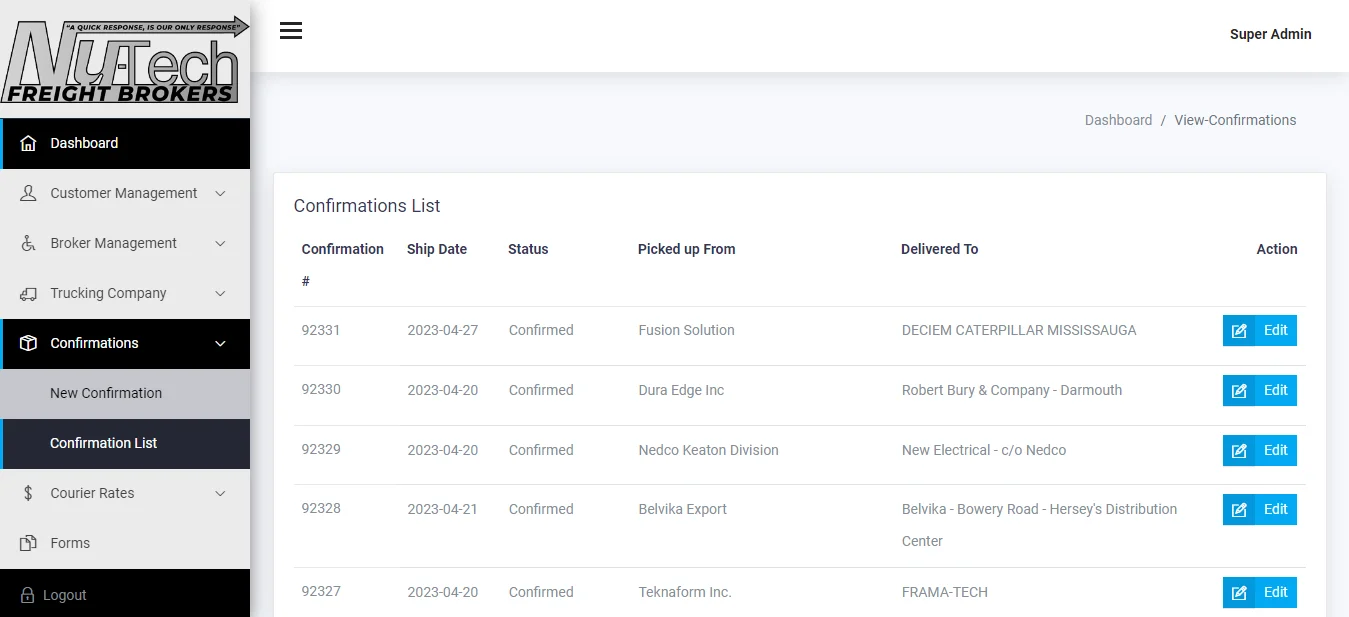Screen dimensions: 1349x617
Task: Open the New Confirmation submenu item
Action: pyautogui.click(x=106, y=393)
